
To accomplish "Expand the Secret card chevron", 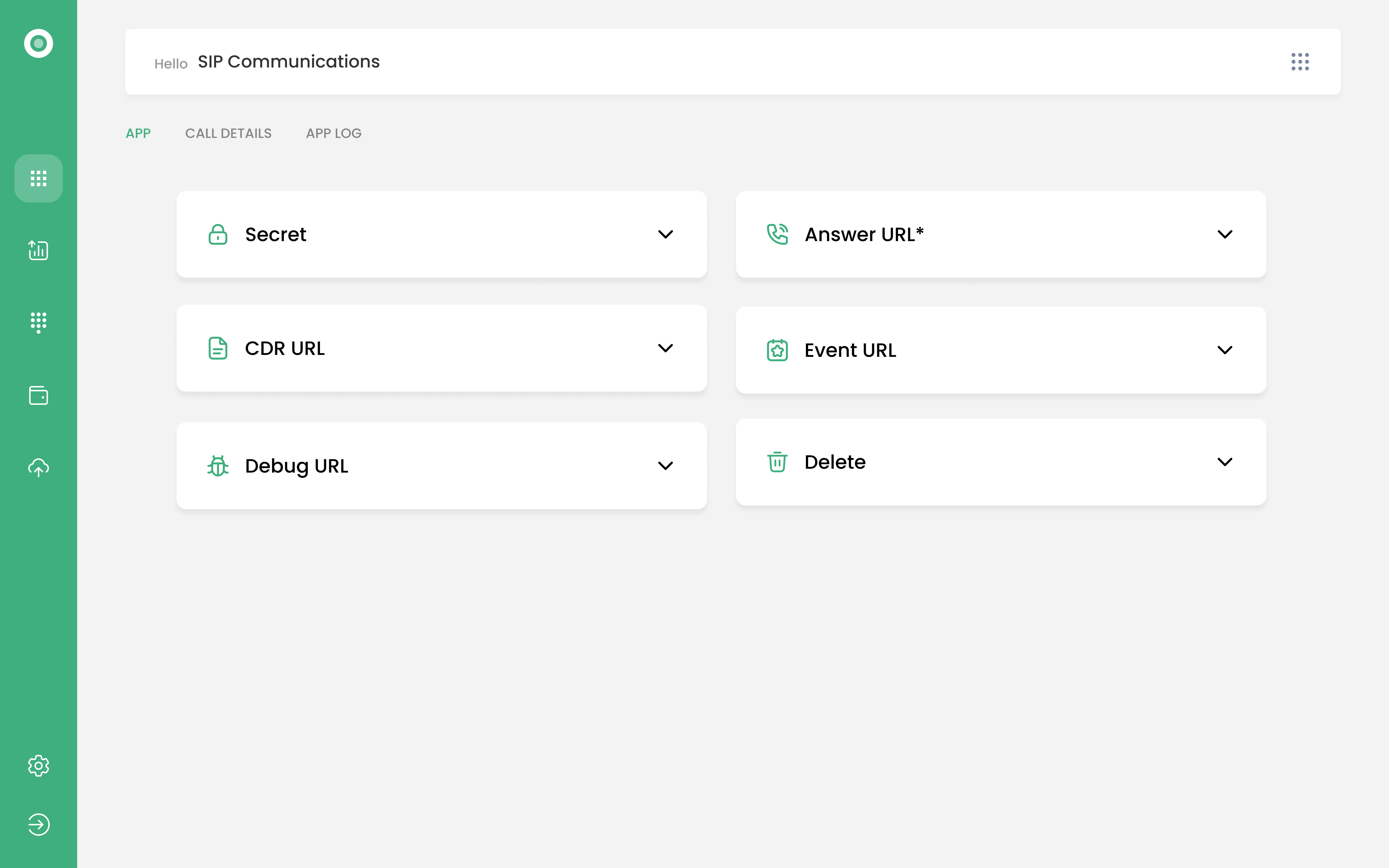I will pyautogui.click(x=665, y=234).
